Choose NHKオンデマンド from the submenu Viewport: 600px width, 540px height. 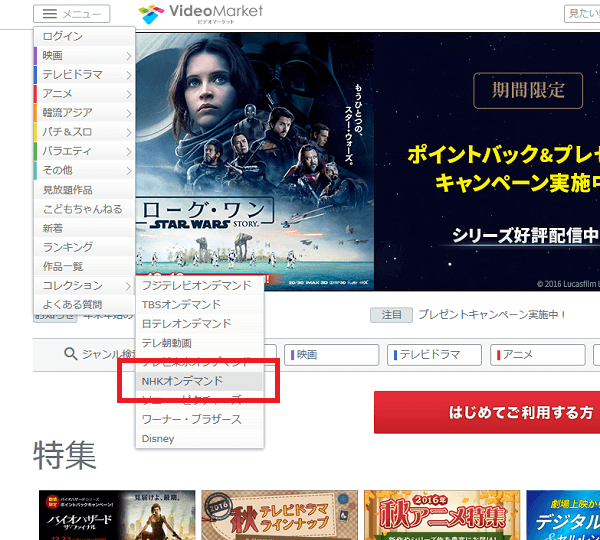[x=200, y=381]
